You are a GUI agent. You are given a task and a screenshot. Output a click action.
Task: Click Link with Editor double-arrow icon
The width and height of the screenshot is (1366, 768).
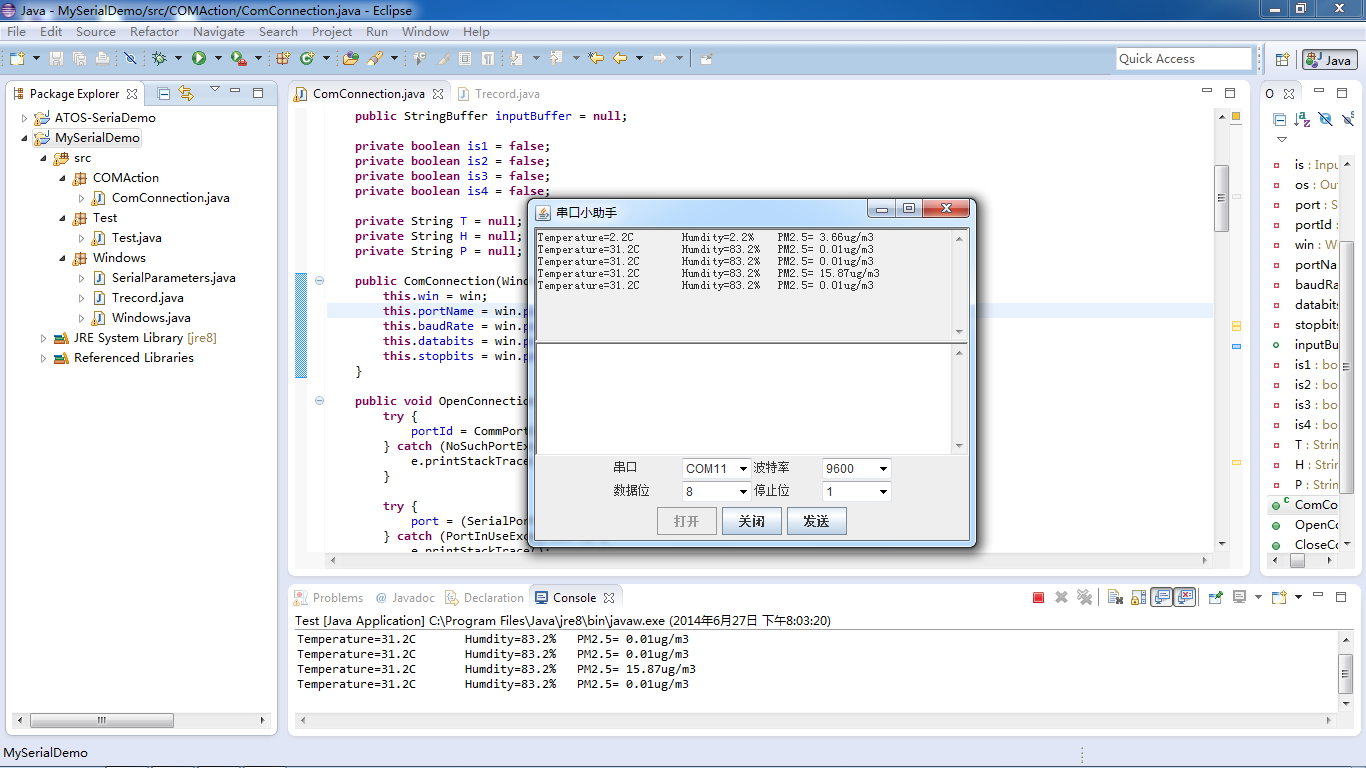(186, 94)
